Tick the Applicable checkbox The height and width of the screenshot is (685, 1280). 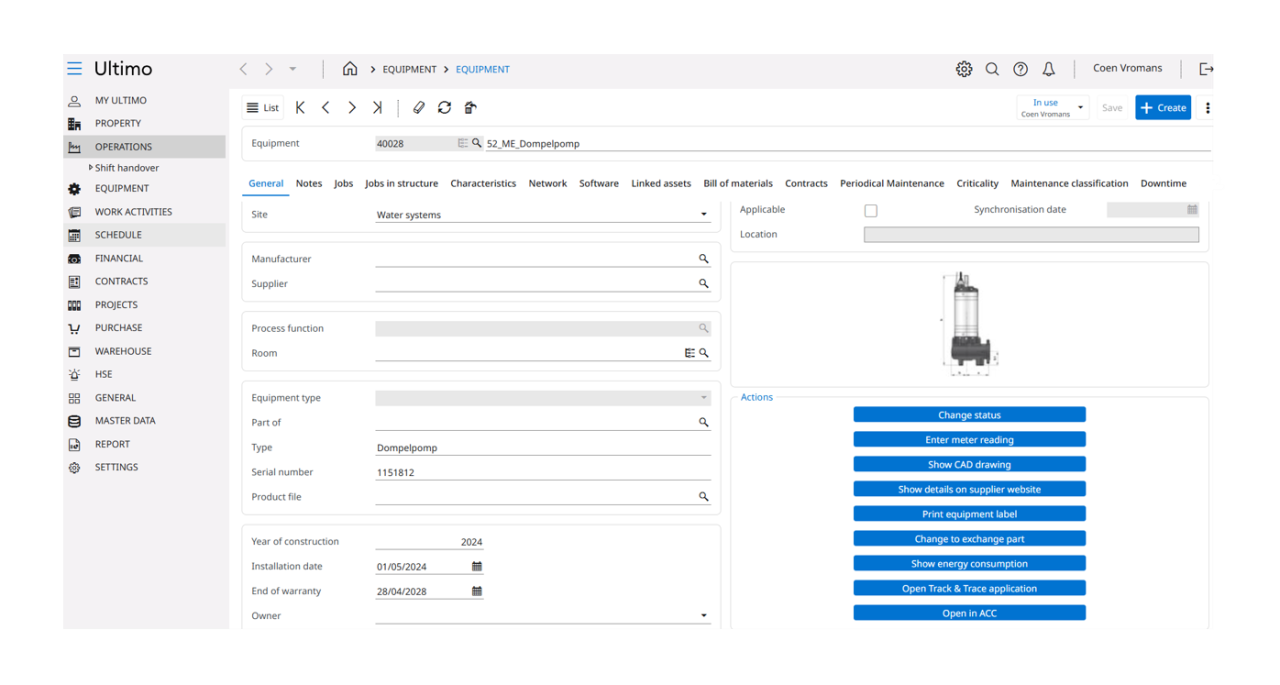(x=871, y=211)
